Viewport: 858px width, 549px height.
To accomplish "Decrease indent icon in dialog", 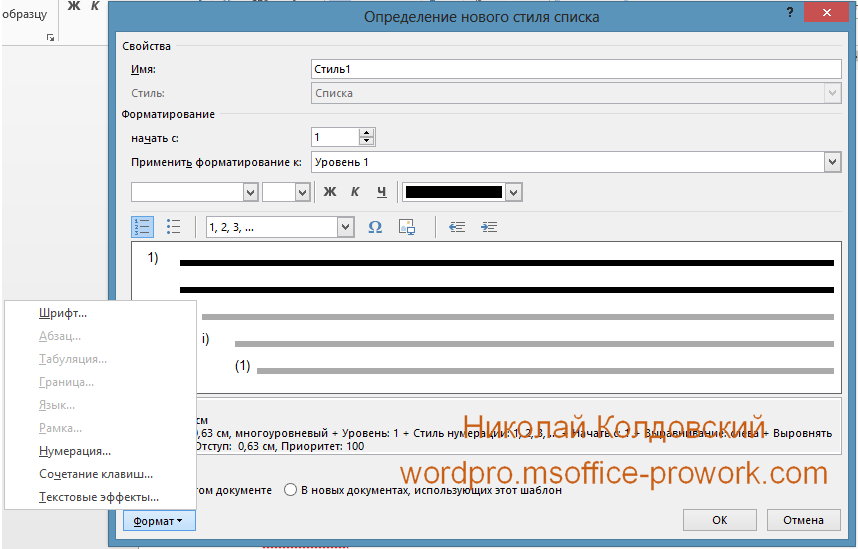I will [457, 227].
